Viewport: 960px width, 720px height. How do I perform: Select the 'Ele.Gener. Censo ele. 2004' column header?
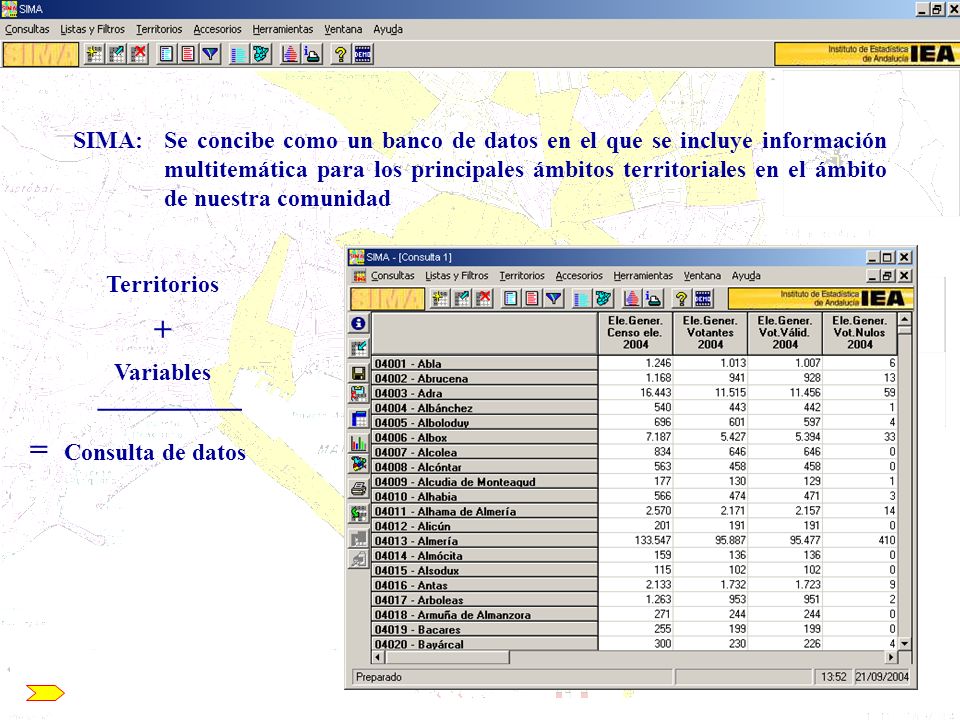[636, 333]
